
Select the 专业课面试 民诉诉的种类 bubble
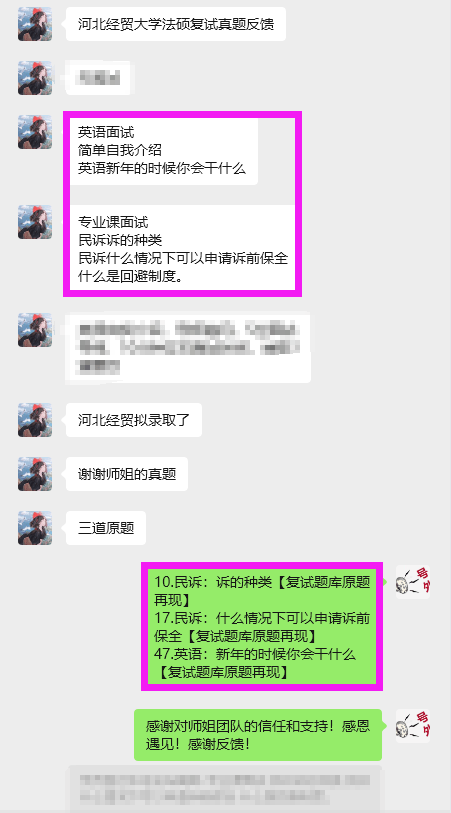(181, 248)
